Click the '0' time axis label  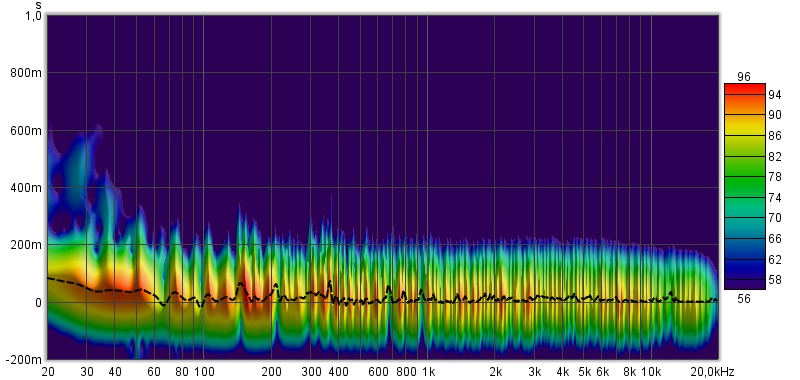[38, 302]
